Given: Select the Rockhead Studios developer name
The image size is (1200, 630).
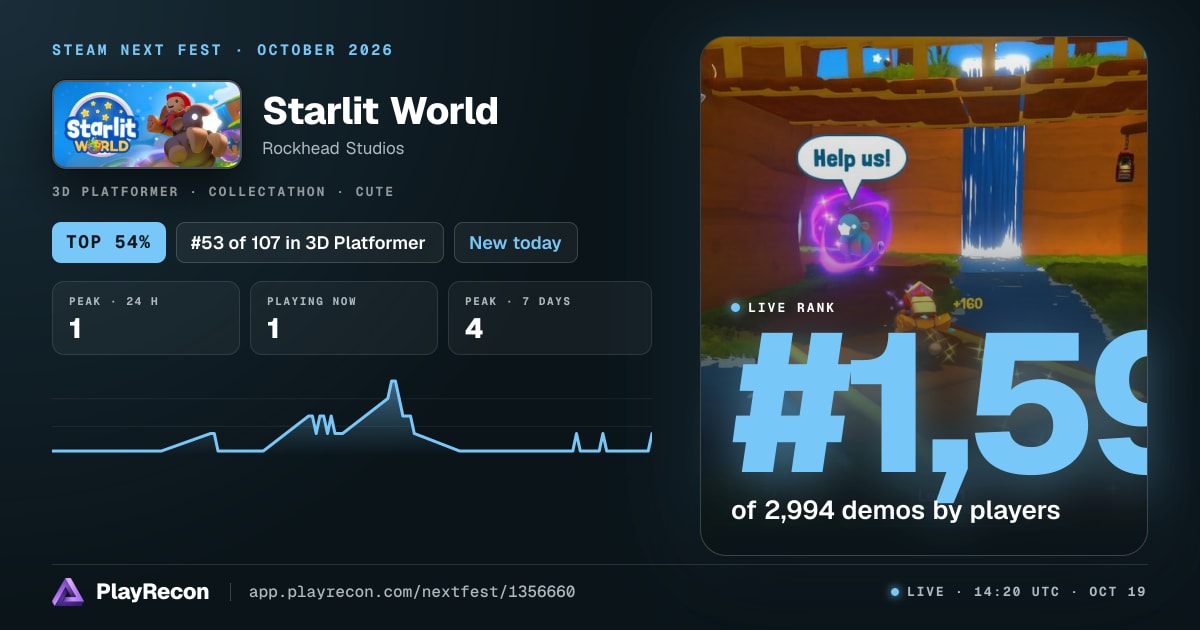Looking at the screenshot, I should [333, 148].
